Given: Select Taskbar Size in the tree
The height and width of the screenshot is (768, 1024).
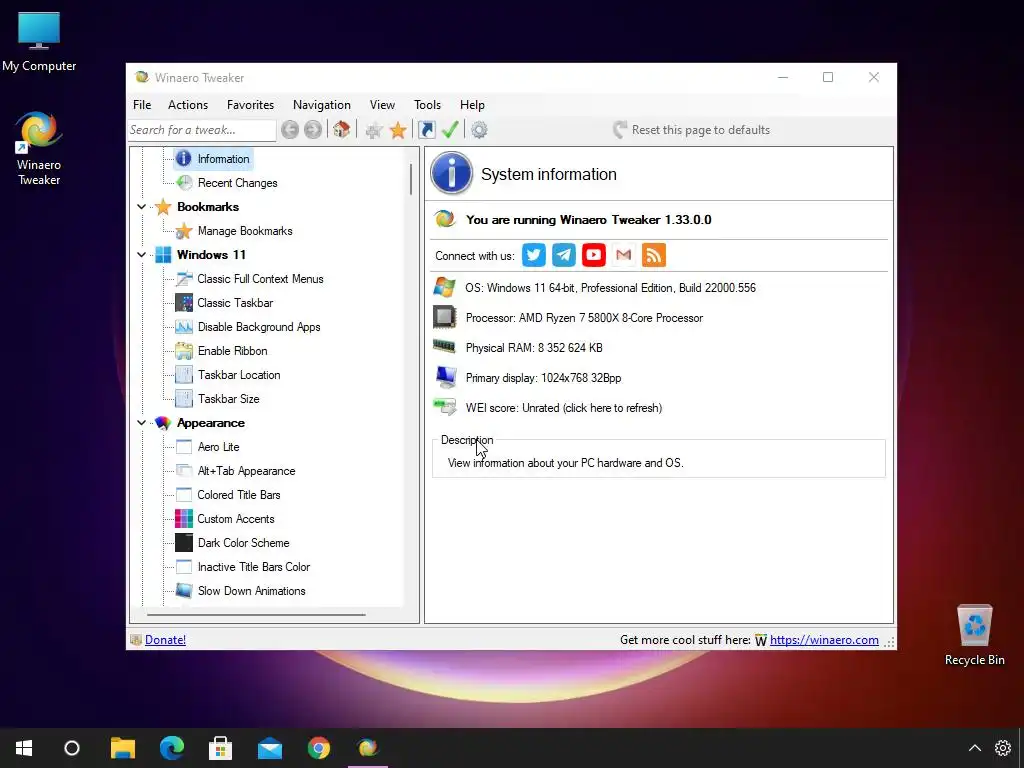Looking at the screenshot, I should pos(229,399).
